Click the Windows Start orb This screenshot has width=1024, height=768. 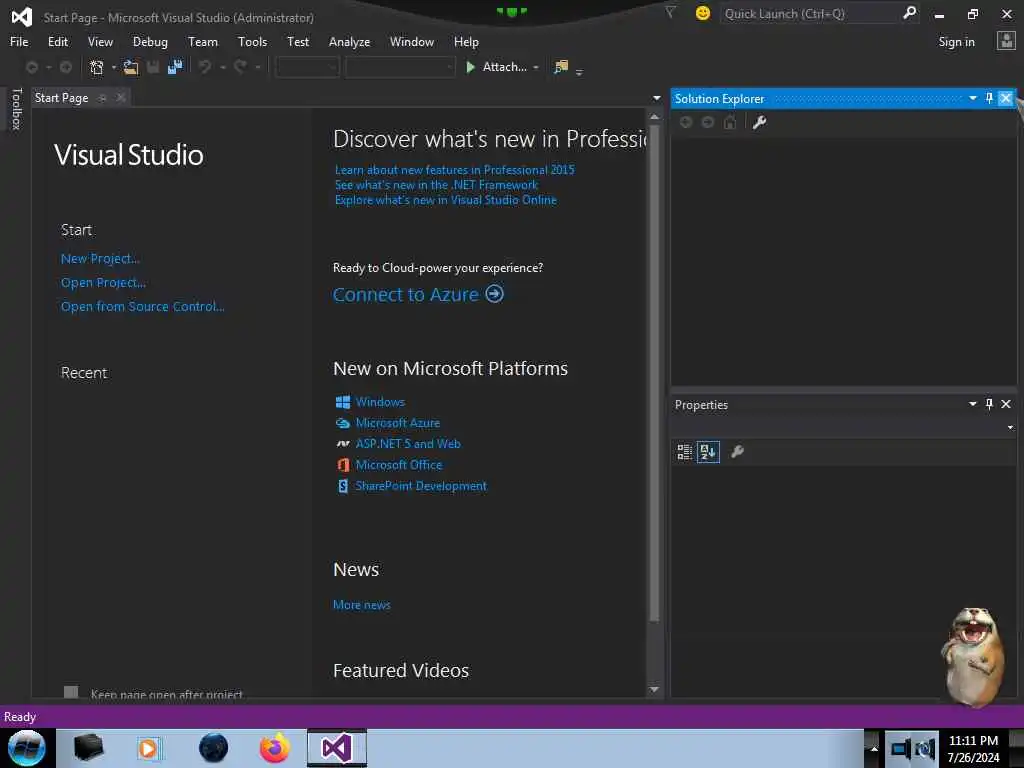(x=27, y=748)
